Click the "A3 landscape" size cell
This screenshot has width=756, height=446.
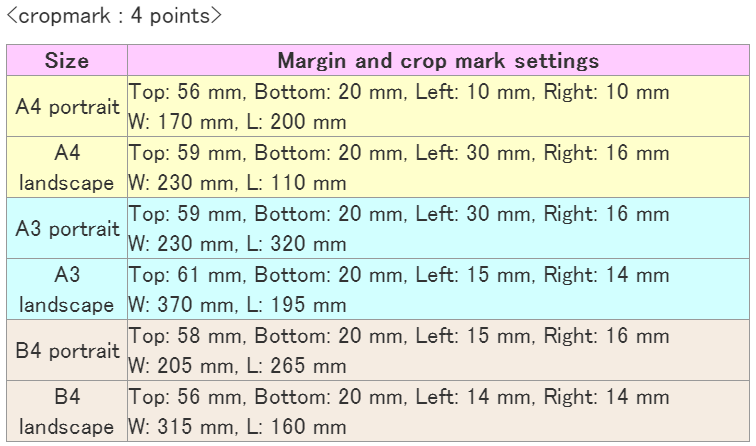[x=67, y=289]
